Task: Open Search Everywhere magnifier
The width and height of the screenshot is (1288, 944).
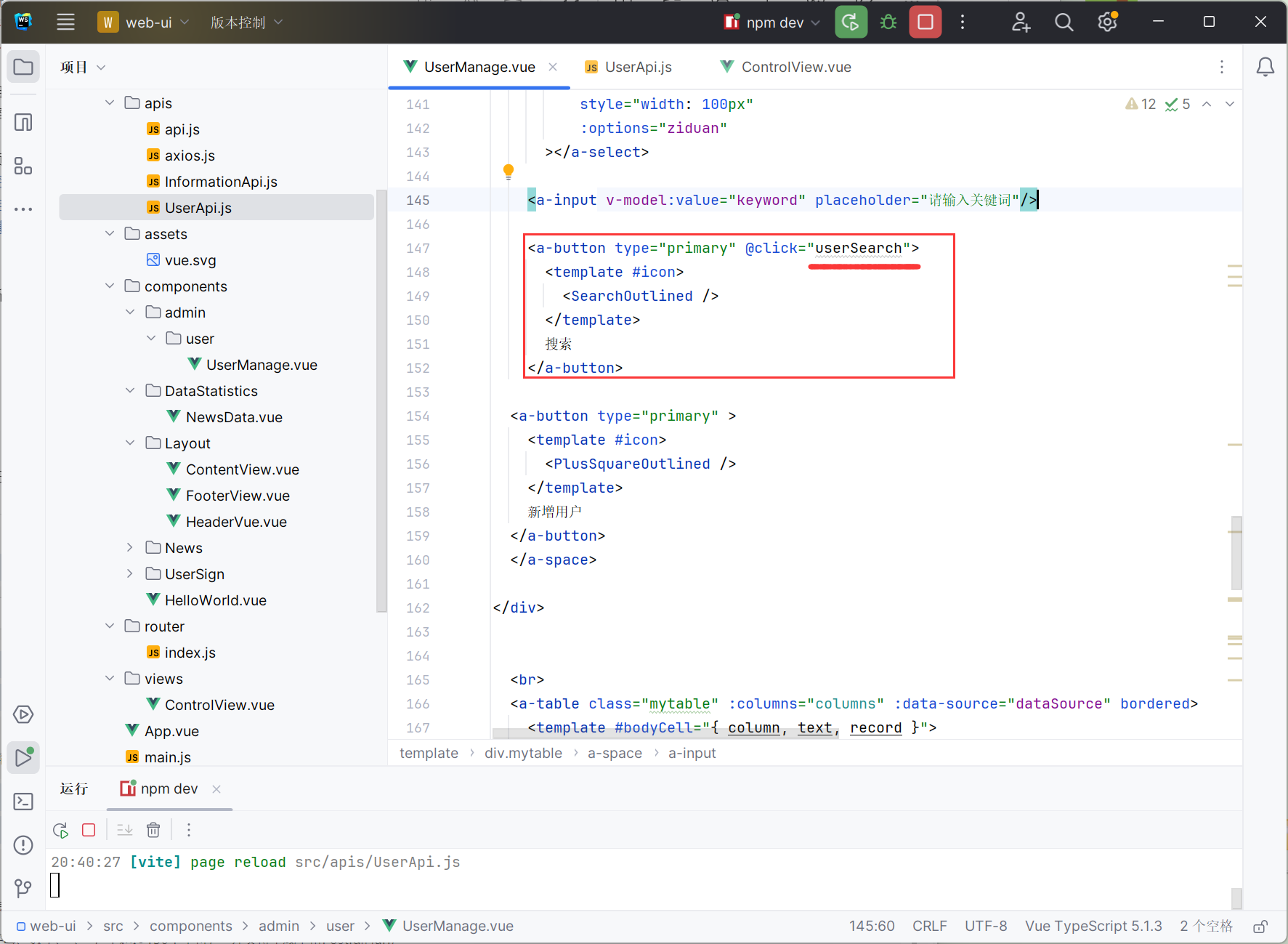Action: point(1064,23)
